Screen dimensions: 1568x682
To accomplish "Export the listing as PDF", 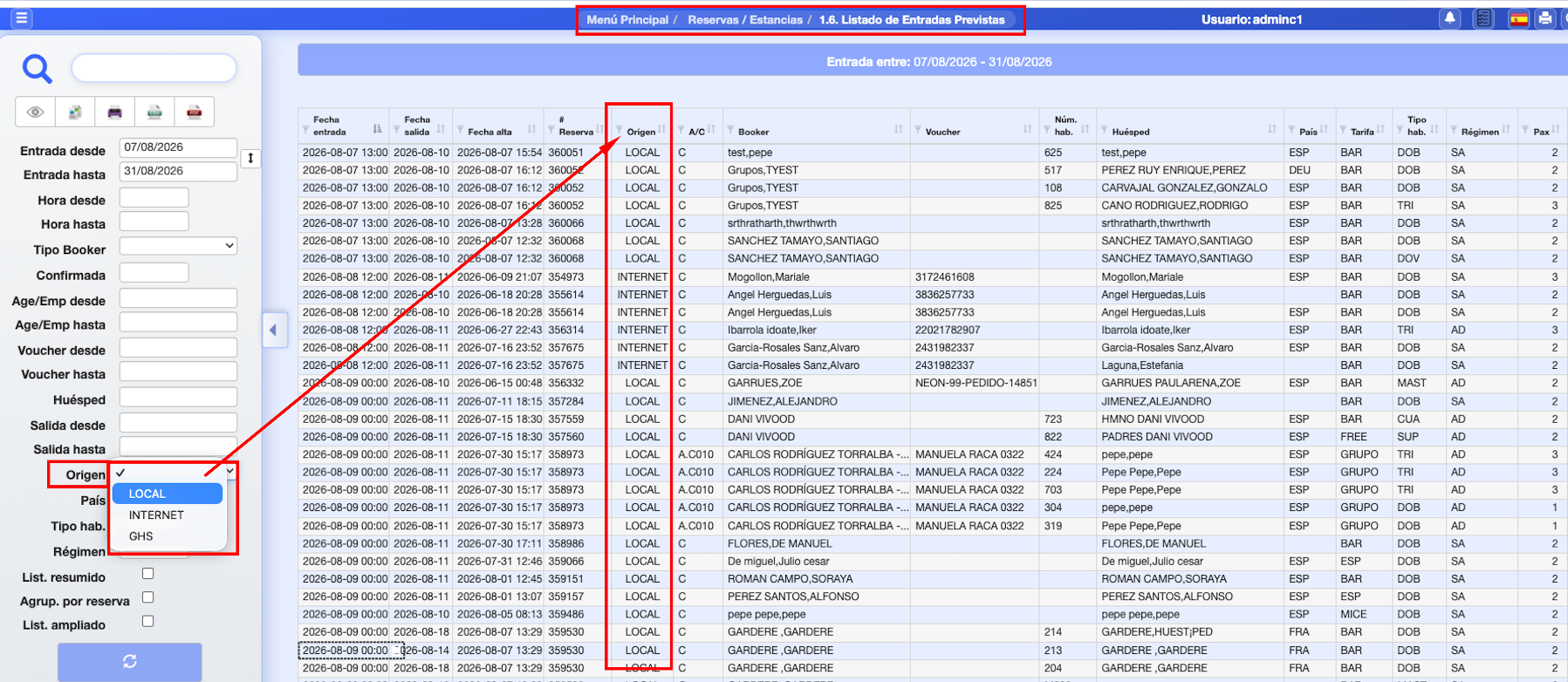I will coord(195,112).
